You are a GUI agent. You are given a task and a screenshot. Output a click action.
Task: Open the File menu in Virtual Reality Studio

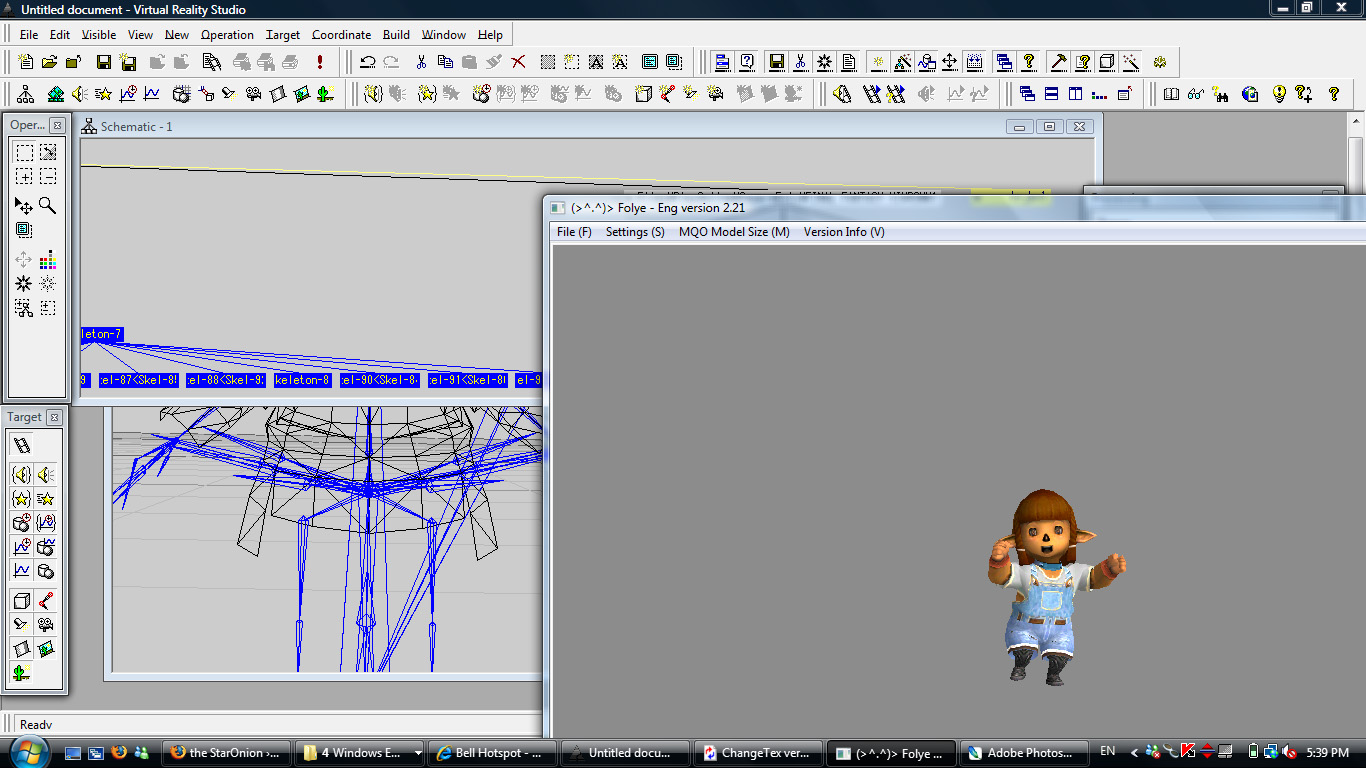(28, 34)
